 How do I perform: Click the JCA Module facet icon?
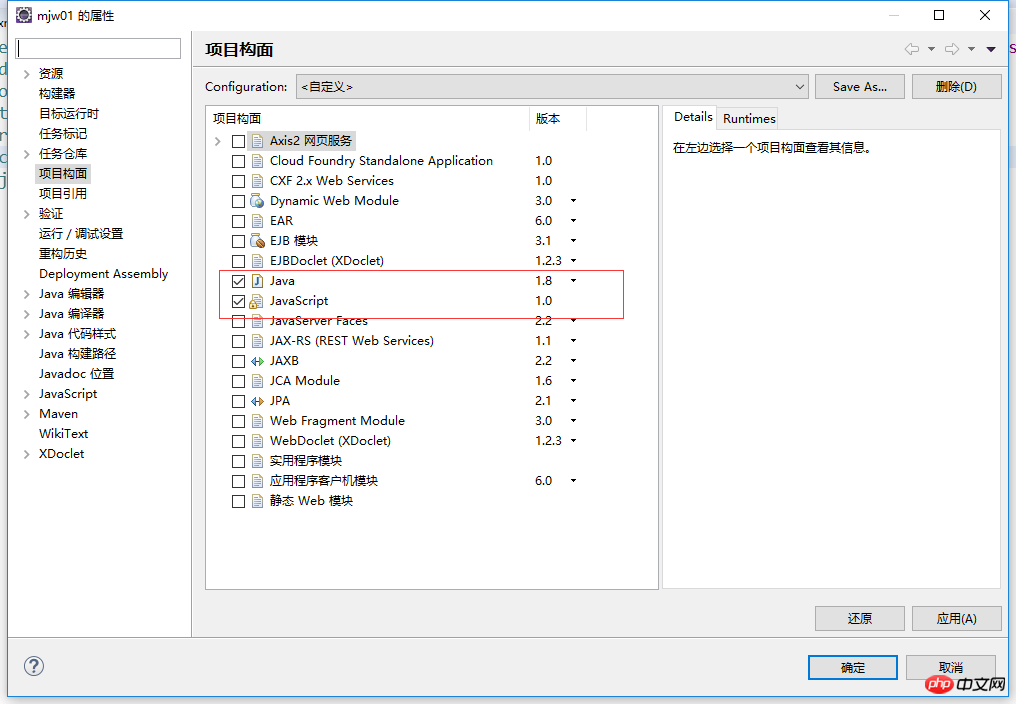(x=257, y=381)
